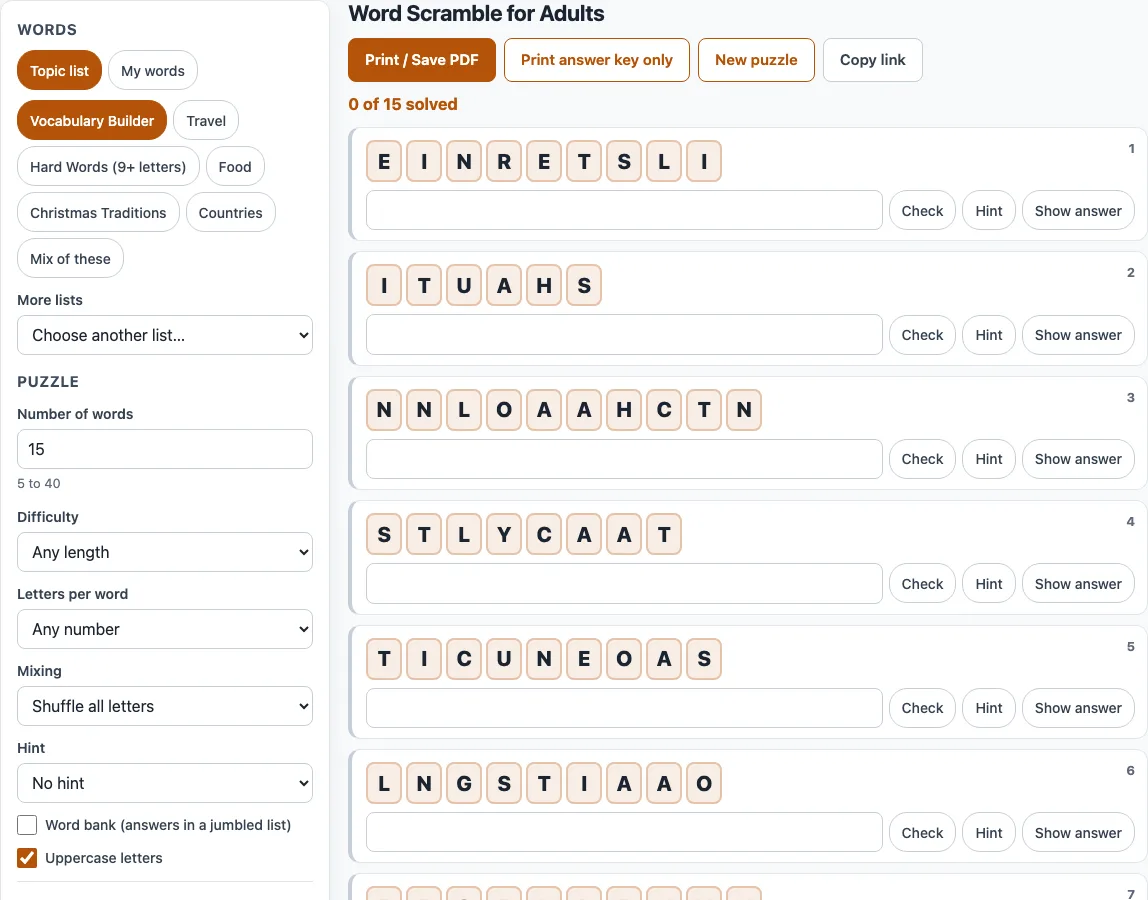Image resolution: width=1148 pixels, height=900 pixels.
Task: Click the answer field for ITUAHS
Action: pos(625,335)
